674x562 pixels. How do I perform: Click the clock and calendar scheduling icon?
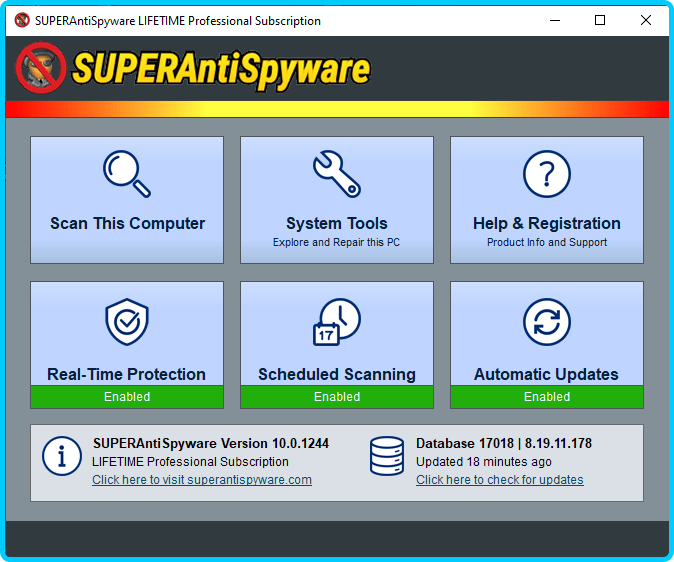337,322
